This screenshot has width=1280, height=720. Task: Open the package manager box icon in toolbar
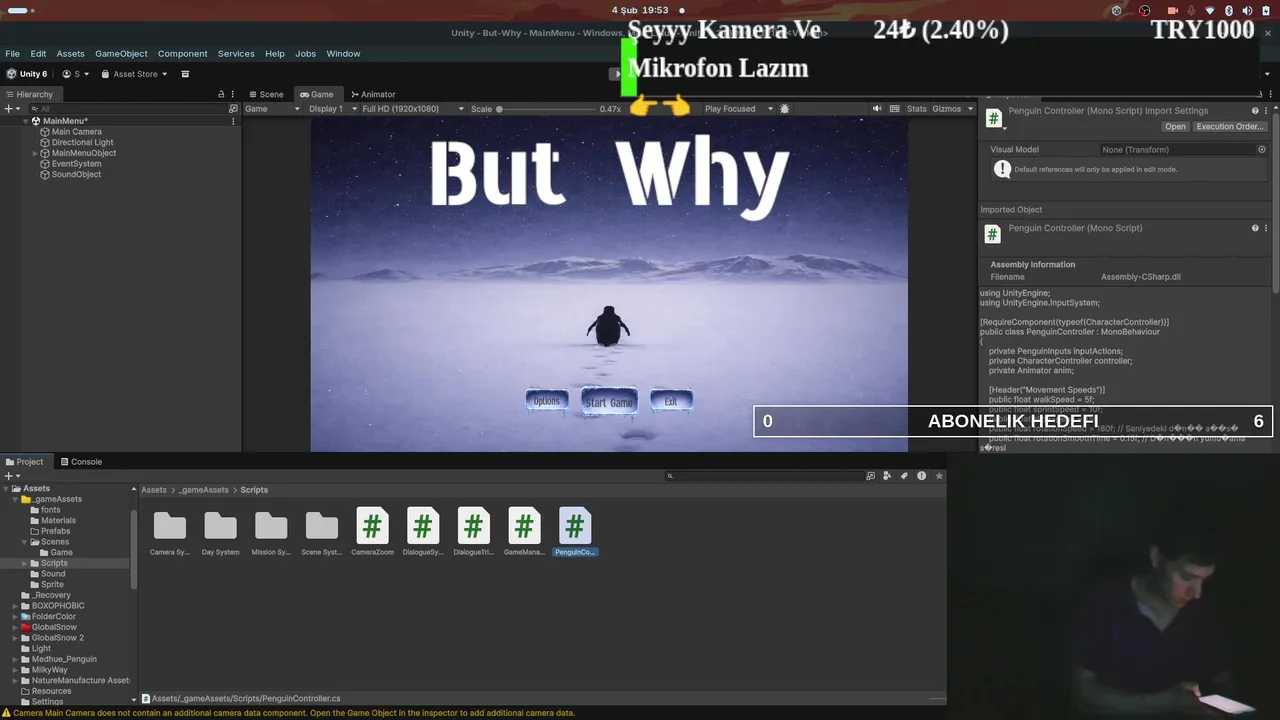click(185, 74)
